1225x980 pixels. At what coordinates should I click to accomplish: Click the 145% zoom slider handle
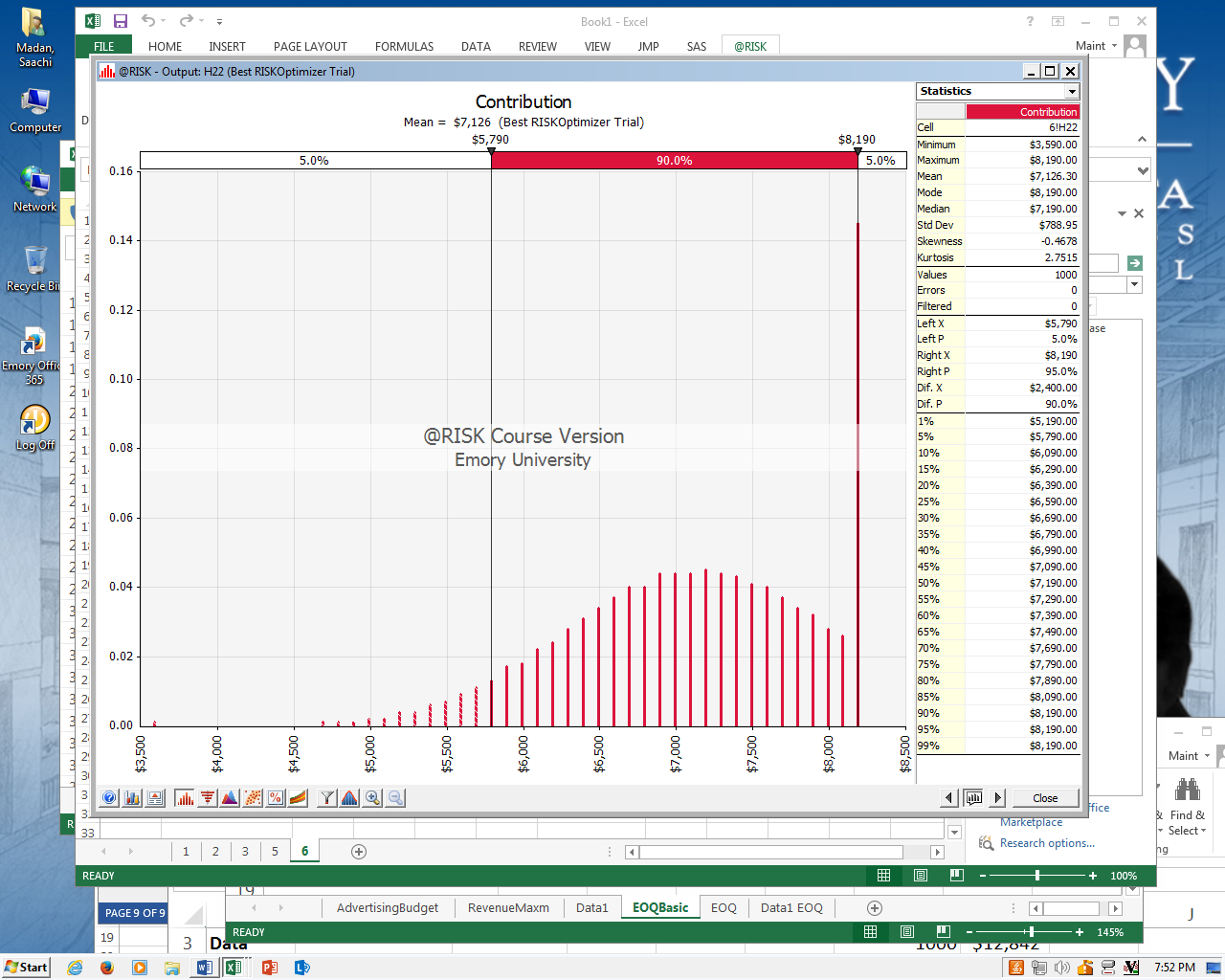click(1030, 932)
